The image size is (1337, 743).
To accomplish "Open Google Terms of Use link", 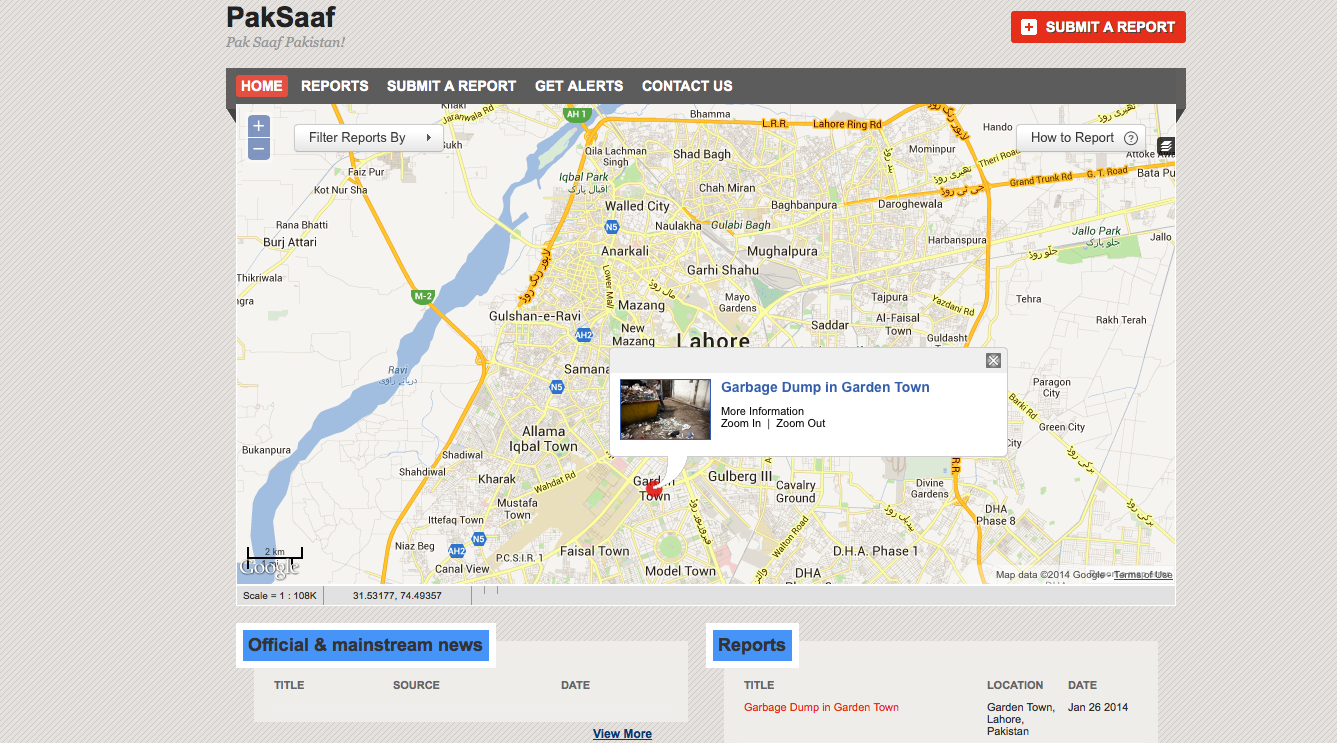I will (x=1142, y=575).
